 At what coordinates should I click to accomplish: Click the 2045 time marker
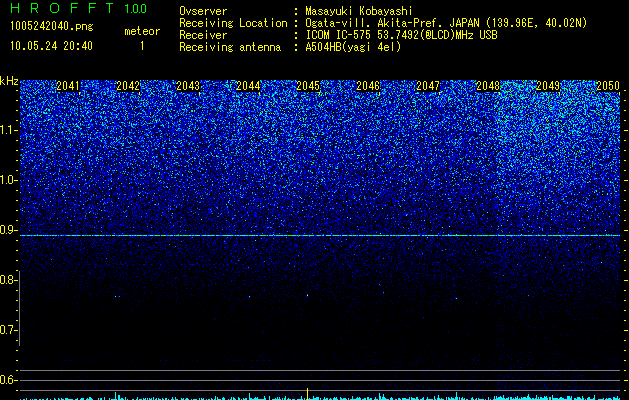point(308,86)
